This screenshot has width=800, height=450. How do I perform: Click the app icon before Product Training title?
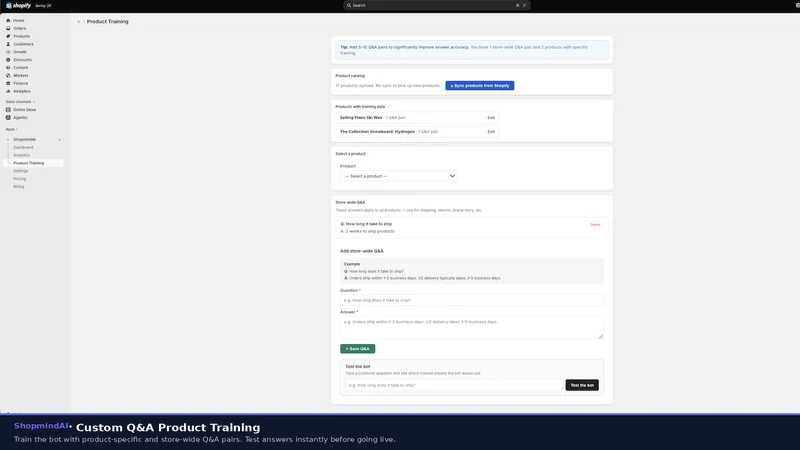pos(79,21)
